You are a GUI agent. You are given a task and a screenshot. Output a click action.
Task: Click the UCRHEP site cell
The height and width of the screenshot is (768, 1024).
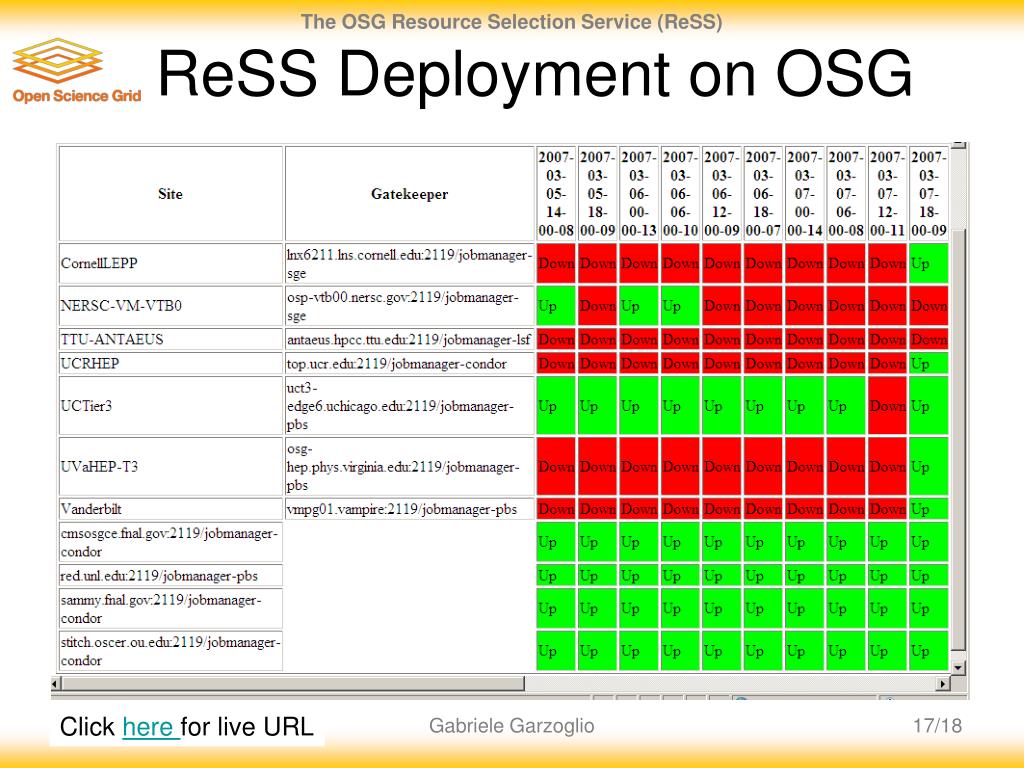(170, 363)
